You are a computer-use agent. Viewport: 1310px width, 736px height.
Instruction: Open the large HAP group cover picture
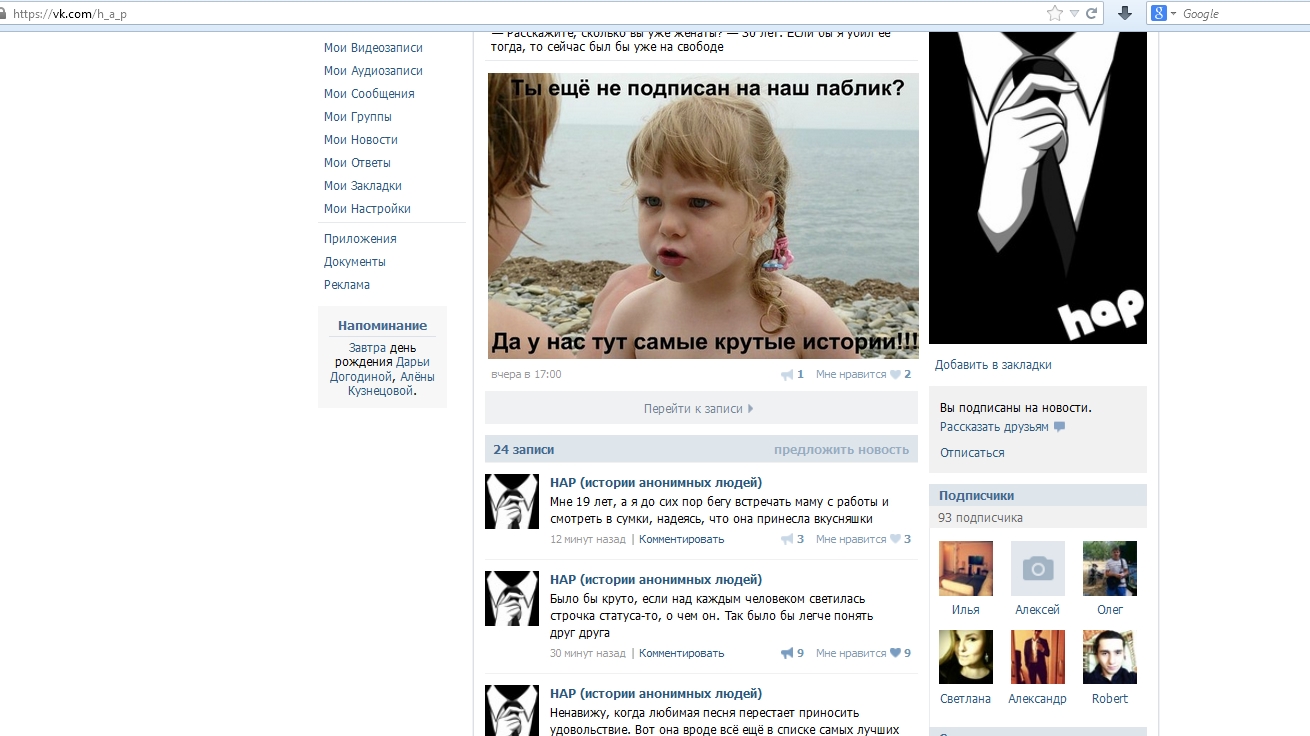coord(1038,188)
